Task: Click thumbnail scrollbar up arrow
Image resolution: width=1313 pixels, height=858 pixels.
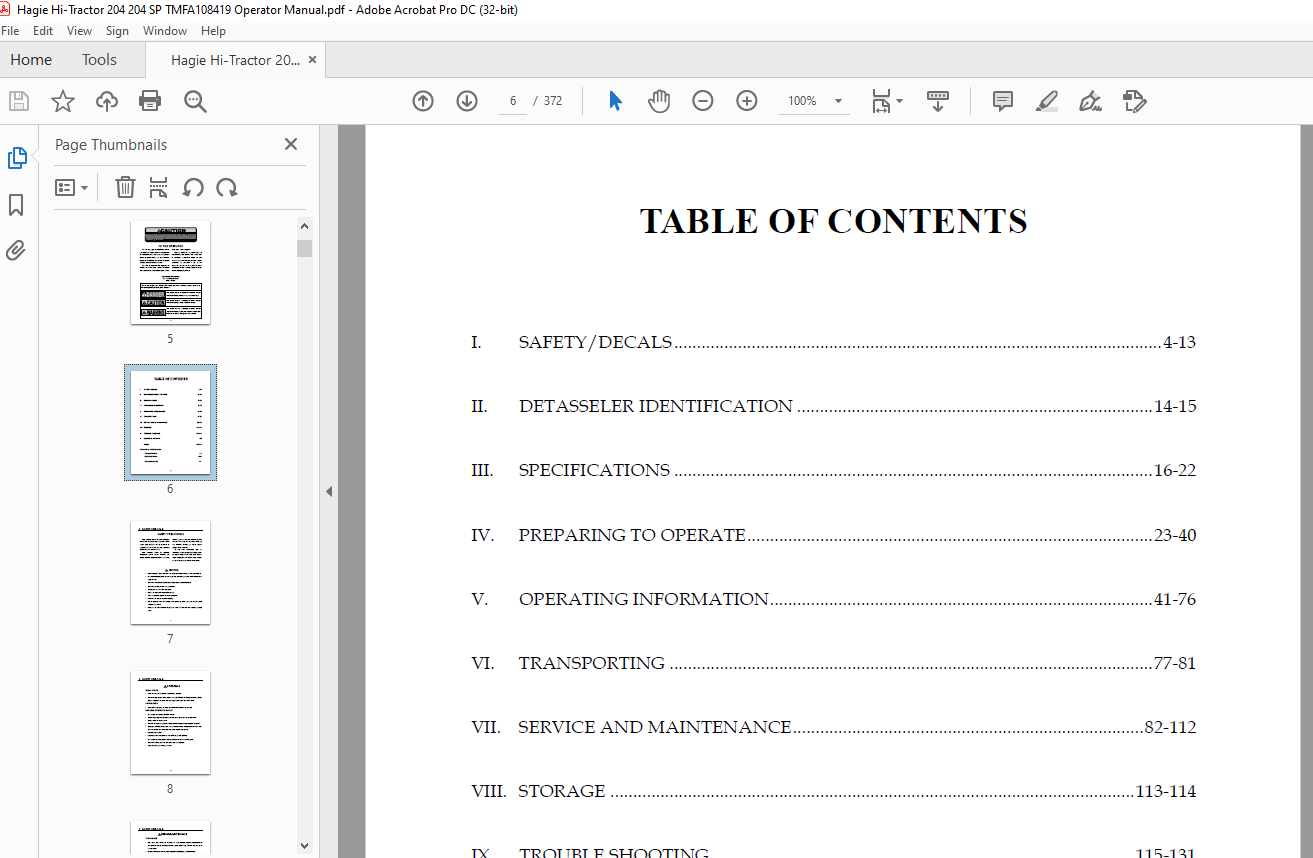Action: (x=305, y=224)
